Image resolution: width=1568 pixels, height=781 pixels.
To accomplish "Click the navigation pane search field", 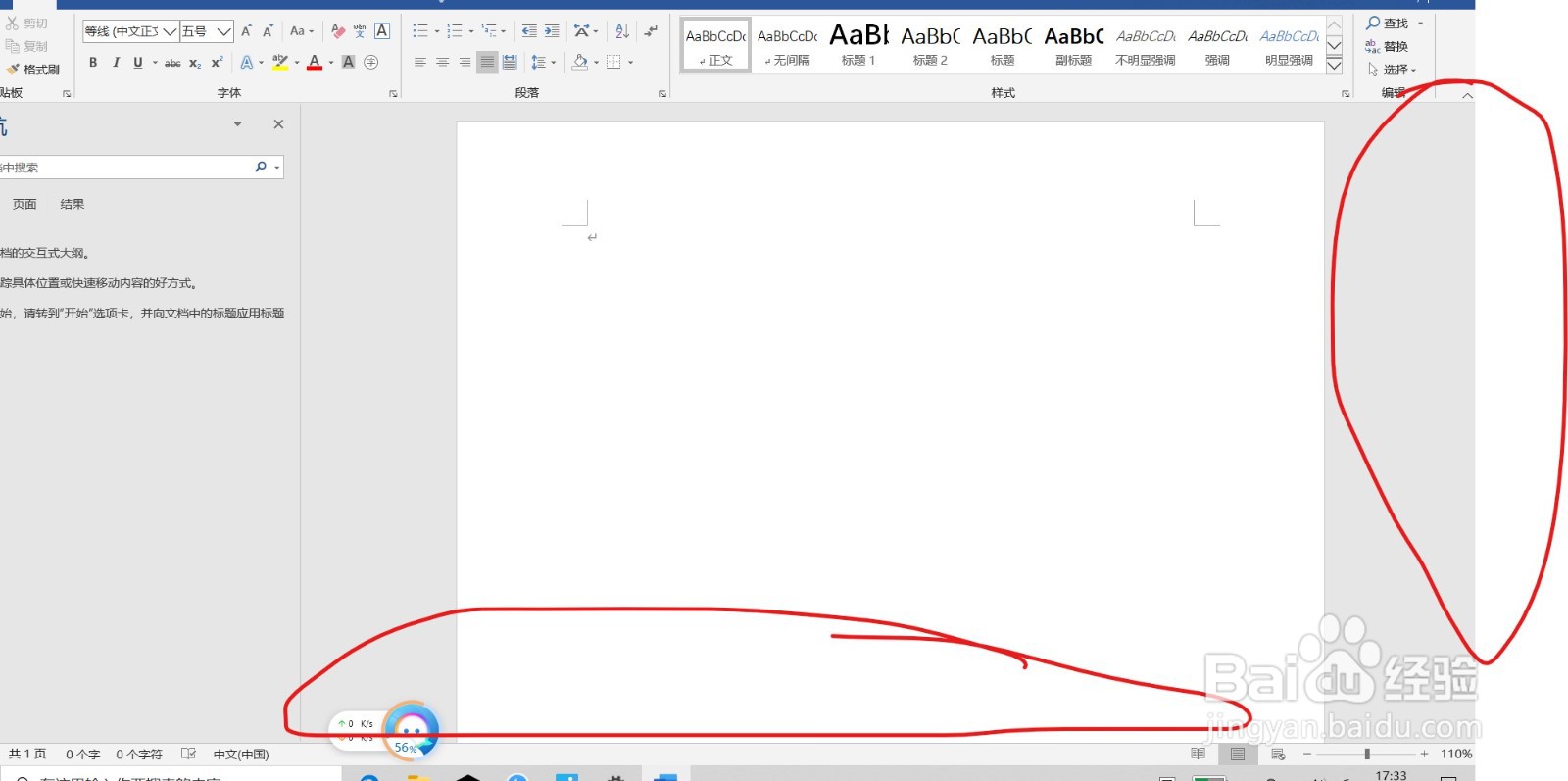I will click(x=125, y=168).
